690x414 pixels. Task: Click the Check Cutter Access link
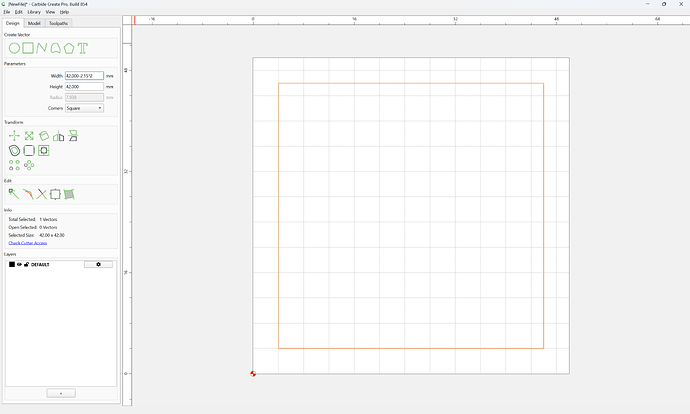pos(28,243)
